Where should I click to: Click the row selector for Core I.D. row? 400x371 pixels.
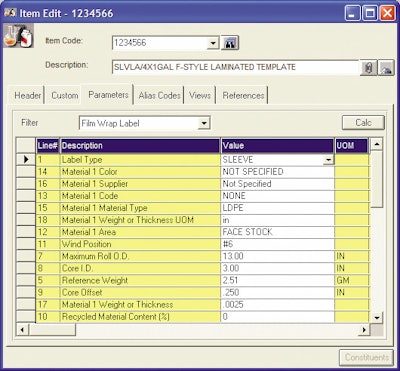point(26,268)
